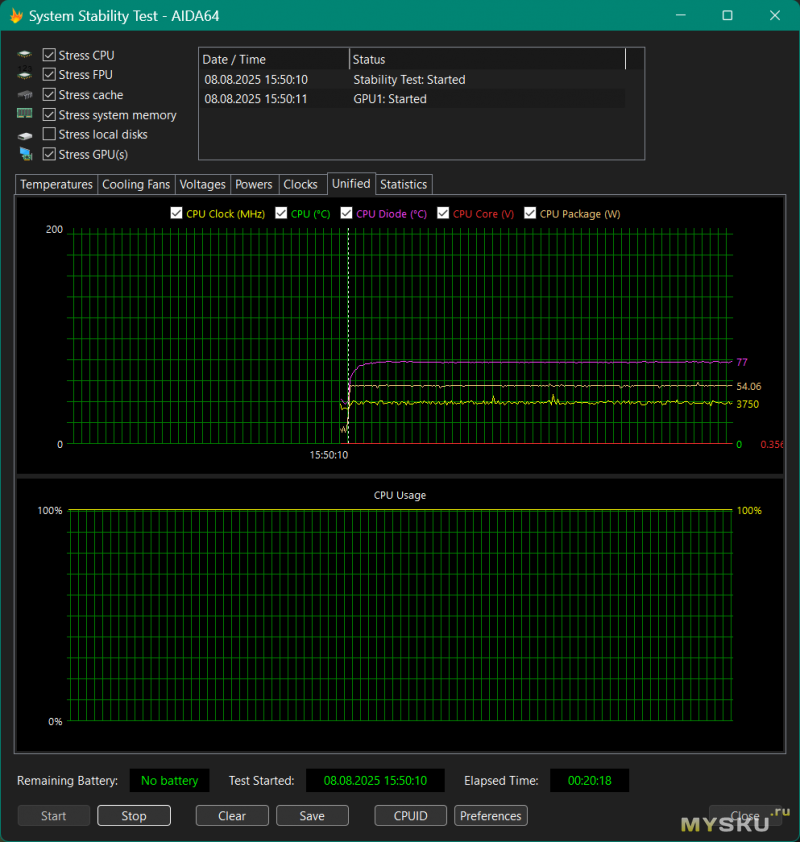Open the Statistics tab
Screen dimensions: 800x842
[x=404, y=184]
